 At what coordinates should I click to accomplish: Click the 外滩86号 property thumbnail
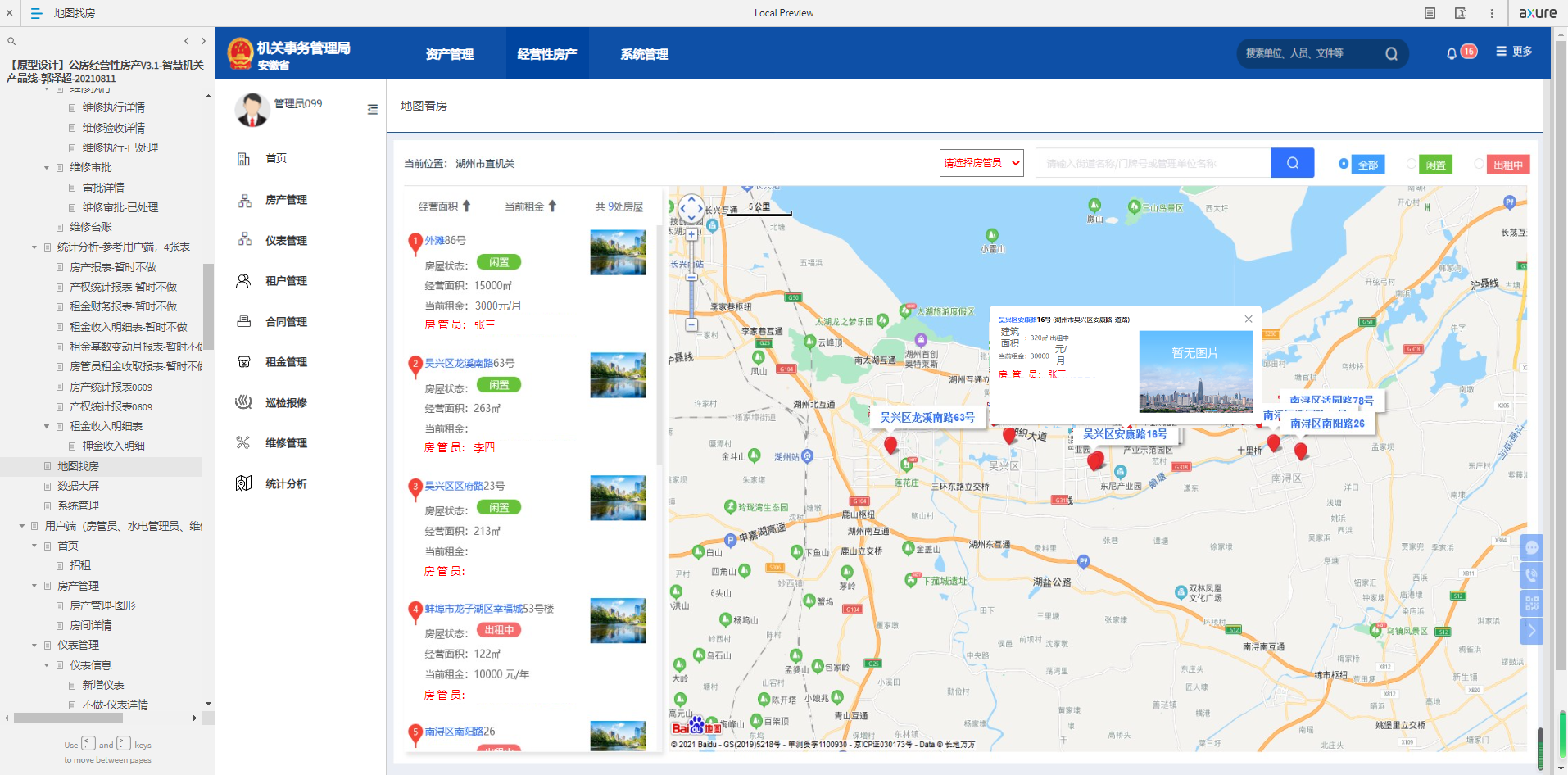pos(618,252)
